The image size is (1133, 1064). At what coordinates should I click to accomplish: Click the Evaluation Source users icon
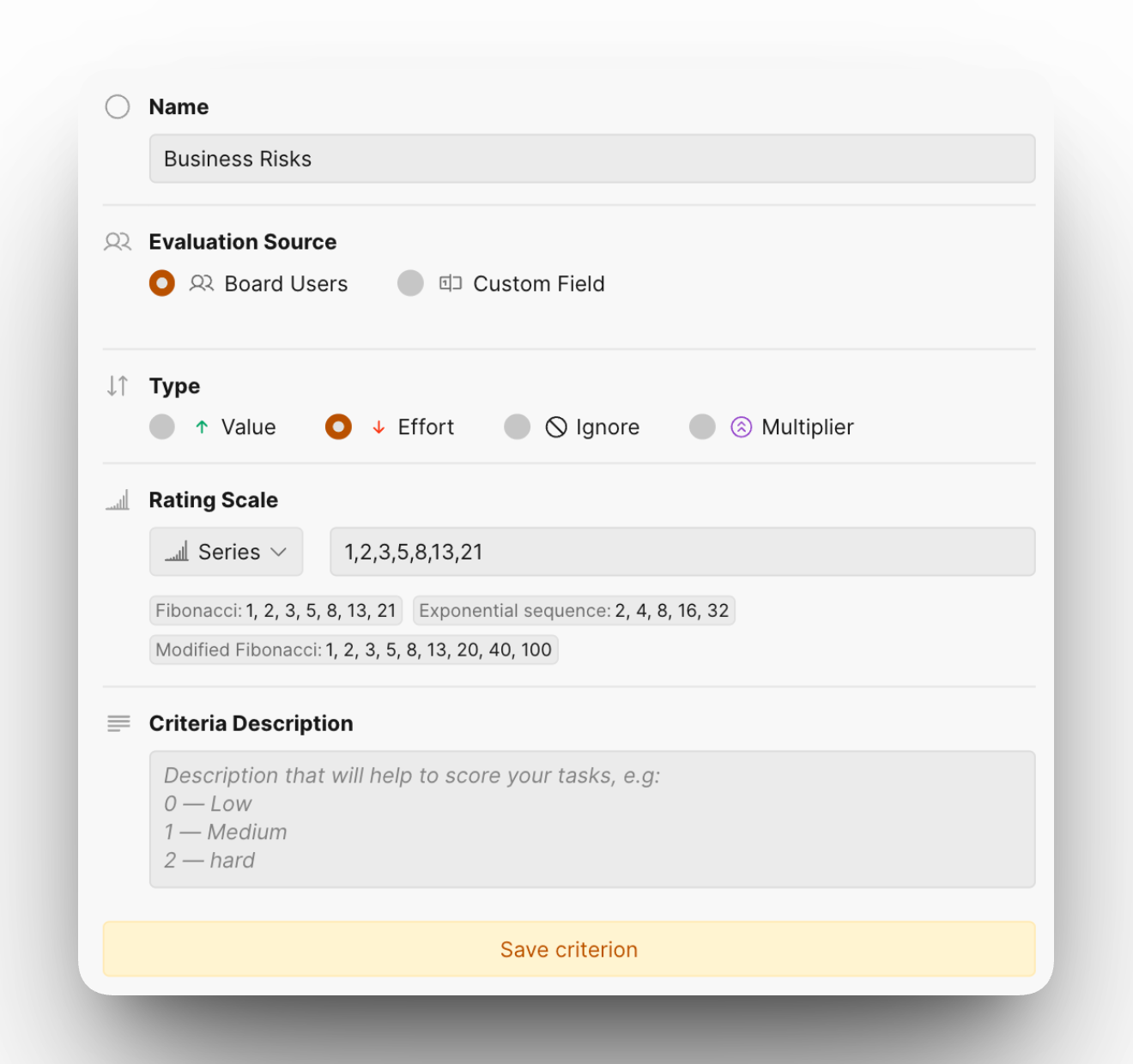click(118, 242)
